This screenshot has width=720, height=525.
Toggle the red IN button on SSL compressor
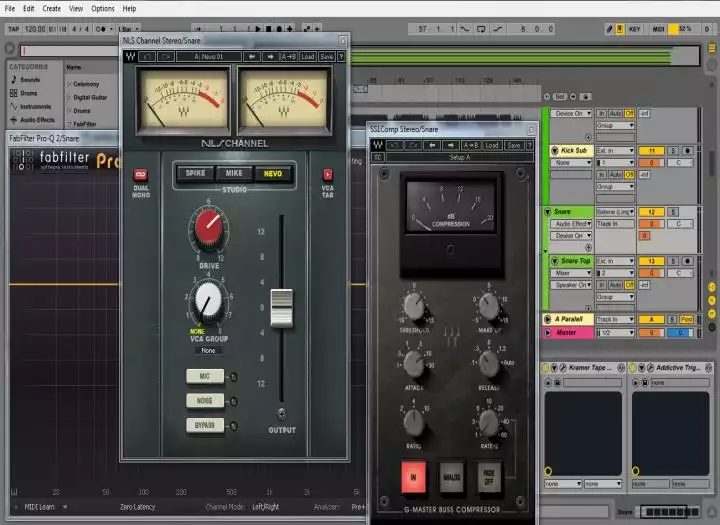click(x=413, y=477)
